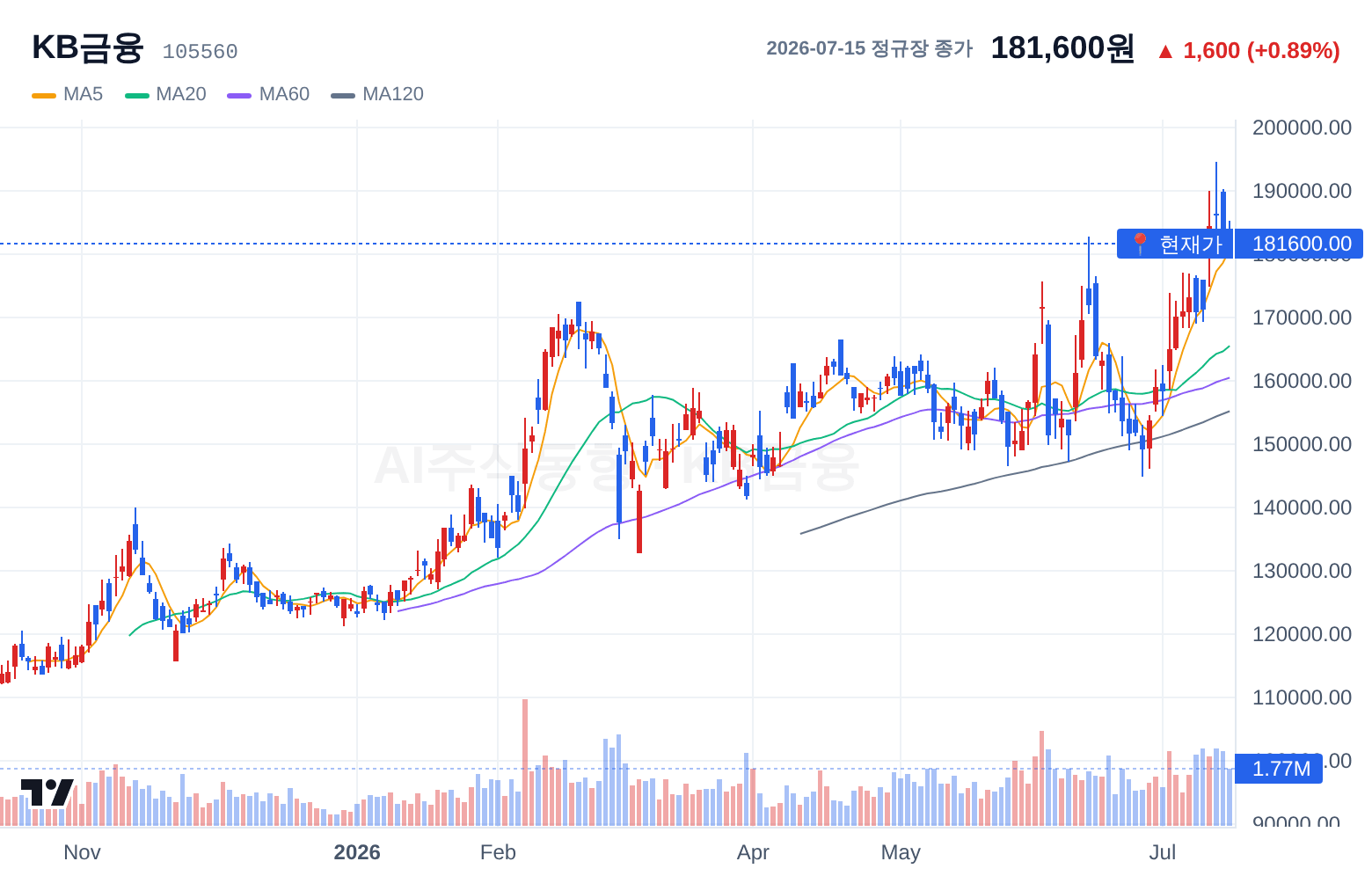Toggle the MA20 legend line

tap(165, 94)
